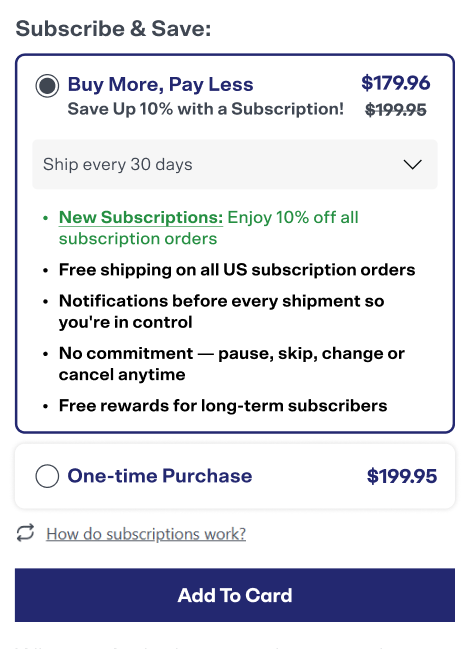Click the Free shipping on US orders bullet
The height and width of the screenshot is (649, 469).
237,270
